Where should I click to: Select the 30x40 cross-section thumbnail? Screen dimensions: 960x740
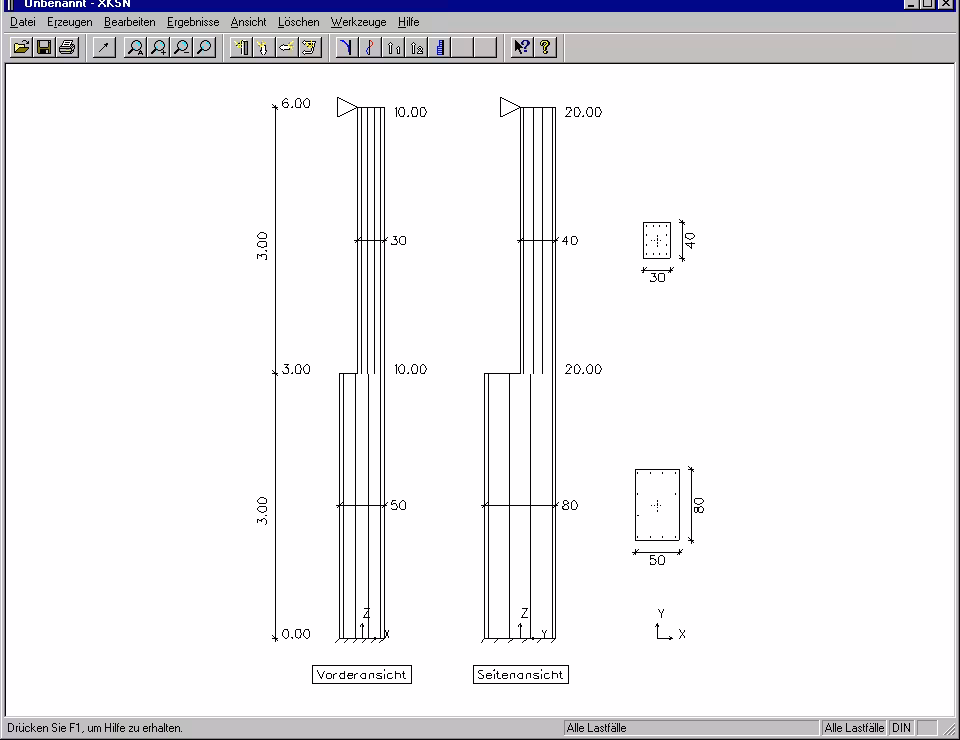[x=656, y=240]
